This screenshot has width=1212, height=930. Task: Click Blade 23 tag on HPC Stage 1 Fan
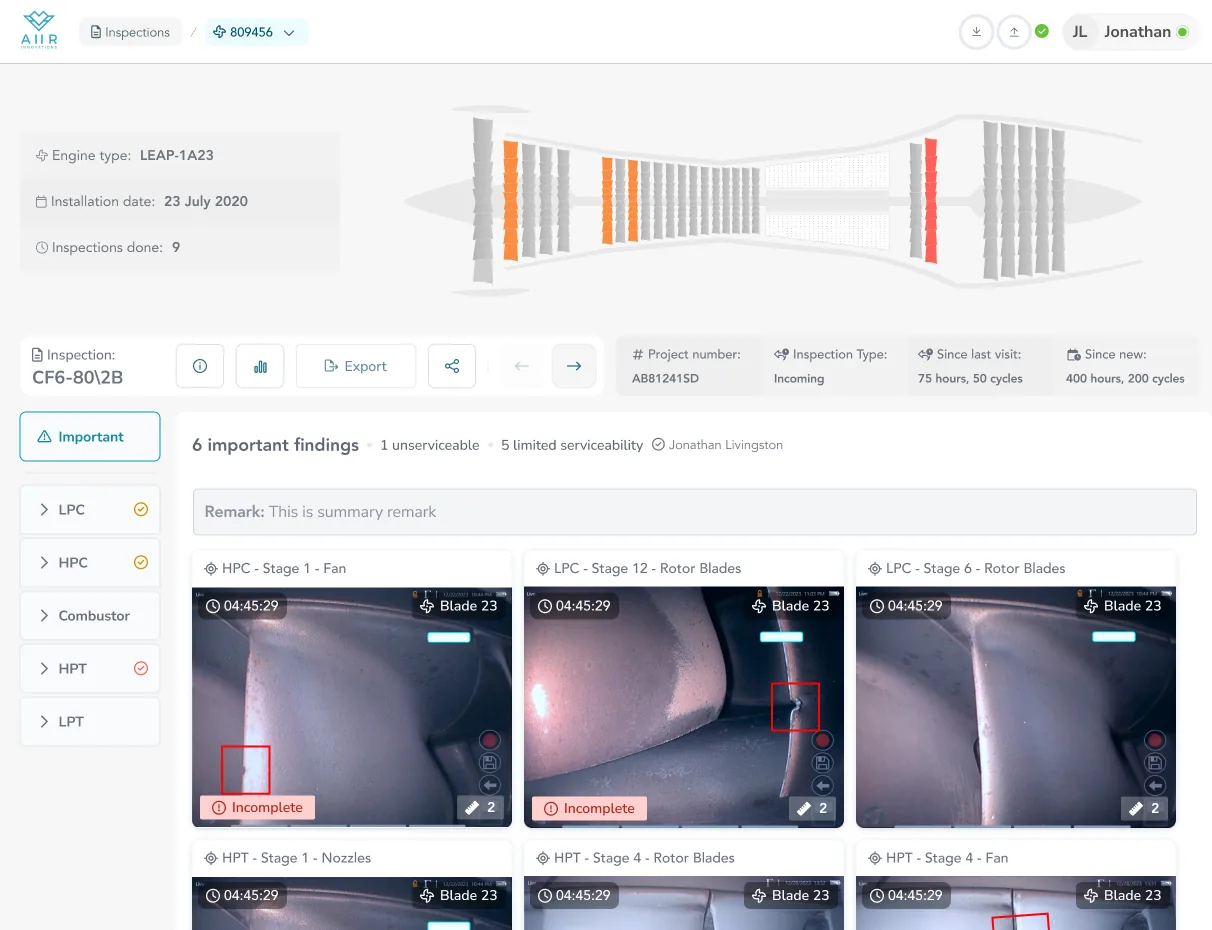[x=458, y=606]
